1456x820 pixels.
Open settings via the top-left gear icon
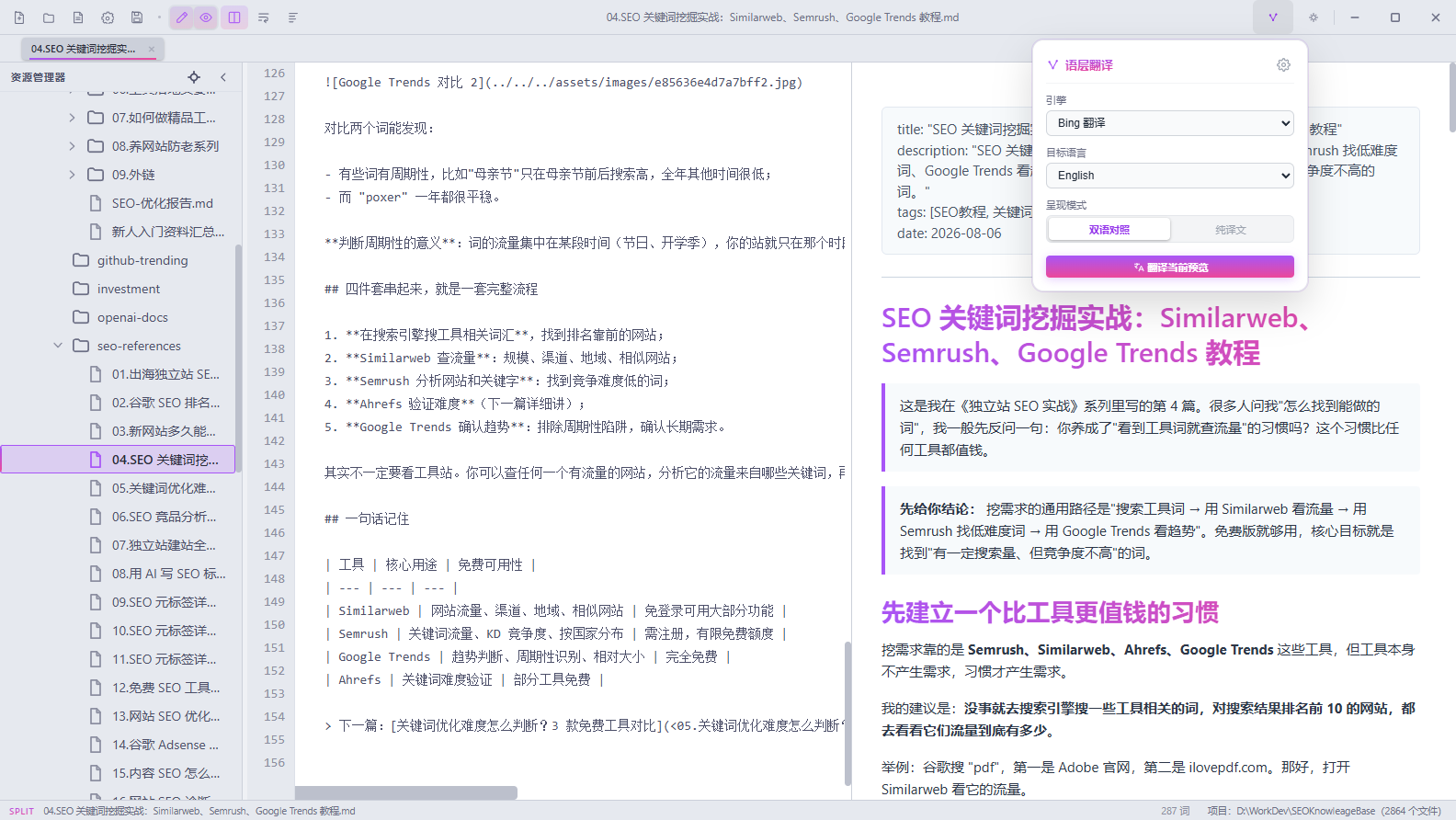pyautogui.click(x=108, y=17)
